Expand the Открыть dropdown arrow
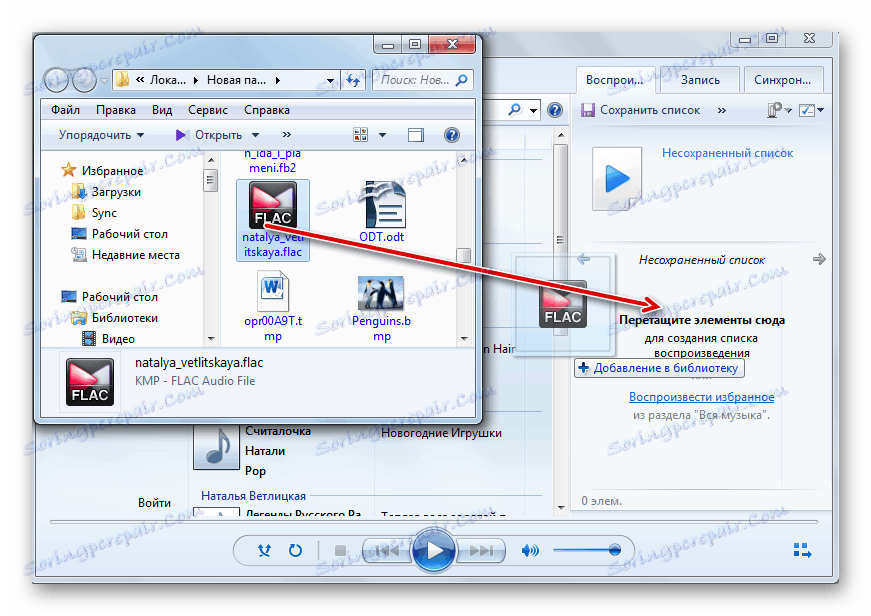Screen dimensions: 871x616 tap(256, 135)
